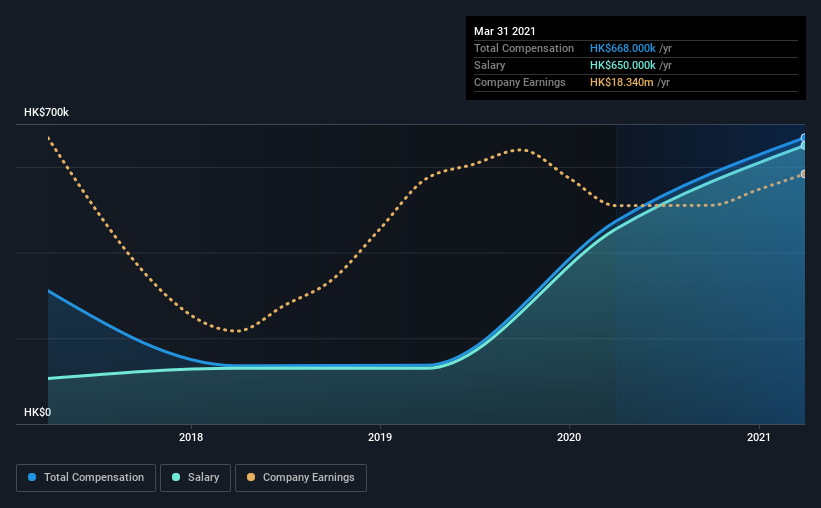Click the HK$18.340m company earnings value
The width and height of the screenshot is (821, 508).
[x=622, y=82]
